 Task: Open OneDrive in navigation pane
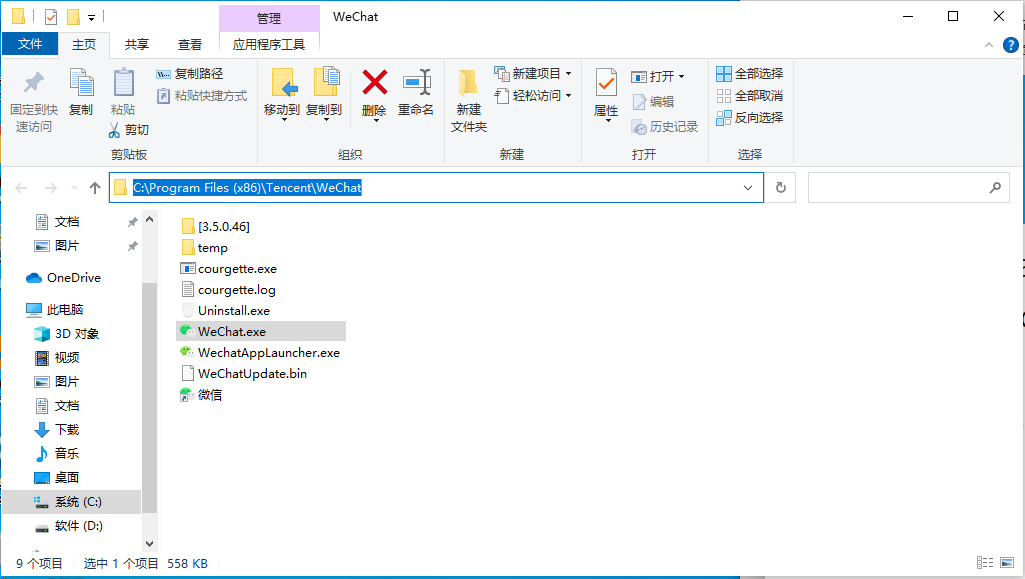pyautogui.click(x=63, y=278)
